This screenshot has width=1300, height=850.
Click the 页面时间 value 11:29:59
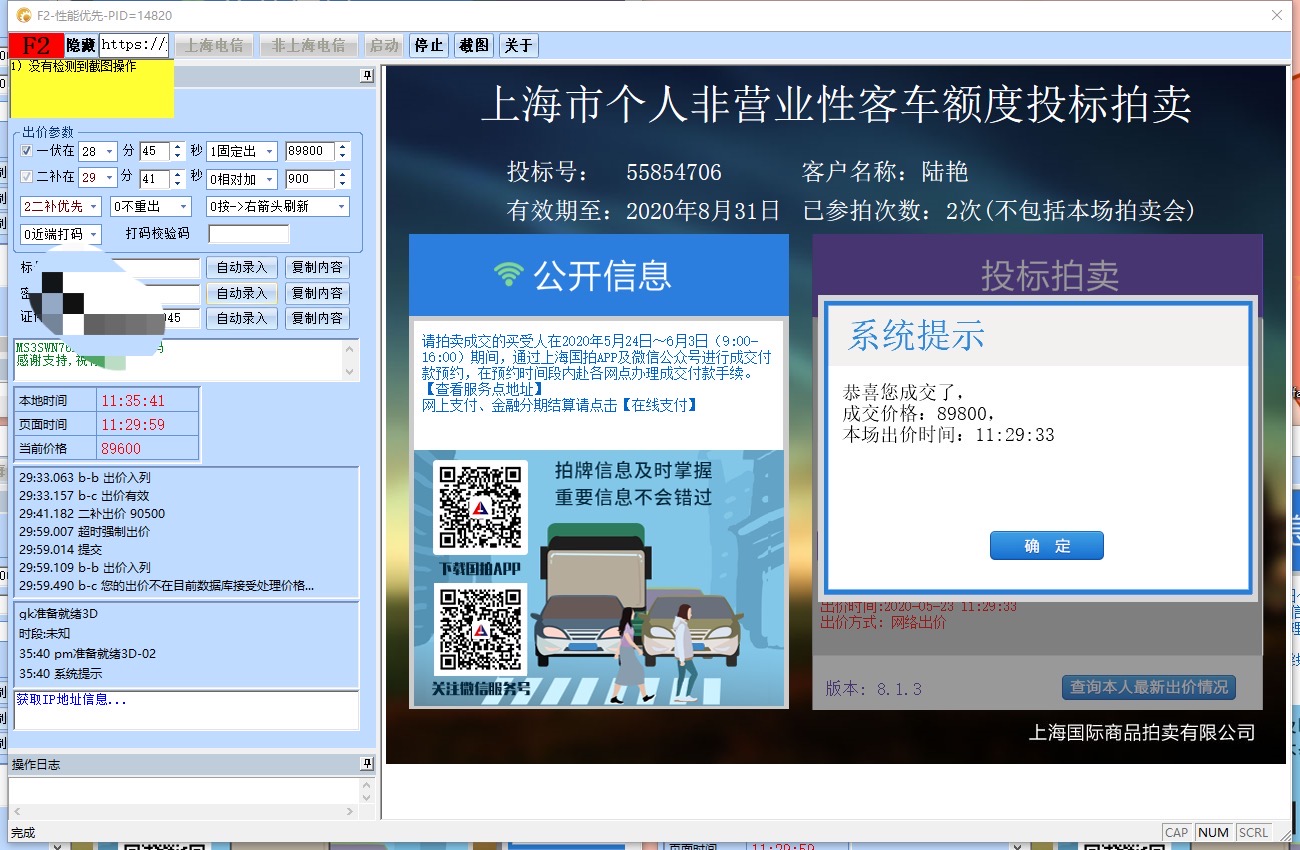[133, 425]
